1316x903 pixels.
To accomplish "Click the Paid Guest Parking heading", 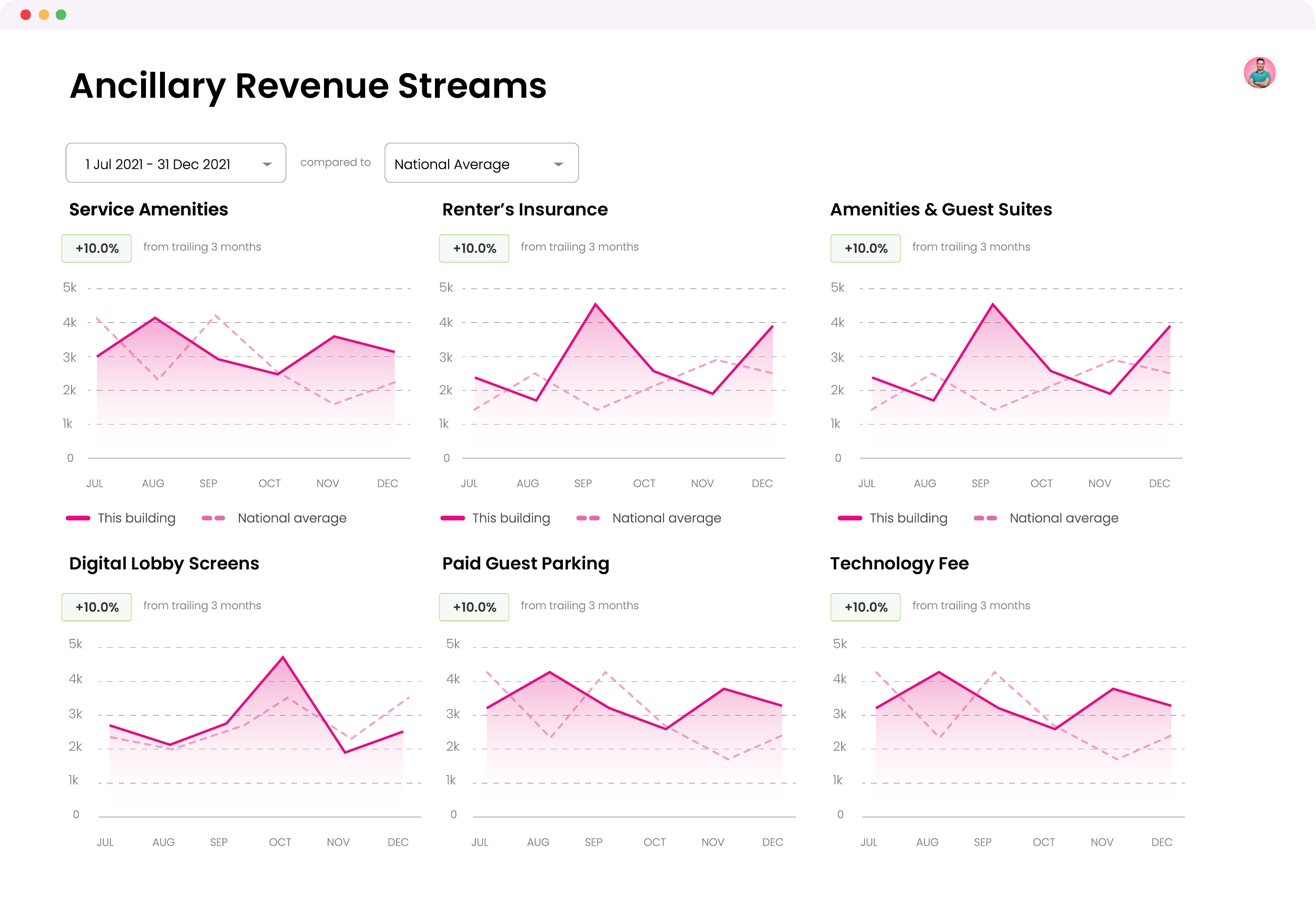I will [525, 563].
